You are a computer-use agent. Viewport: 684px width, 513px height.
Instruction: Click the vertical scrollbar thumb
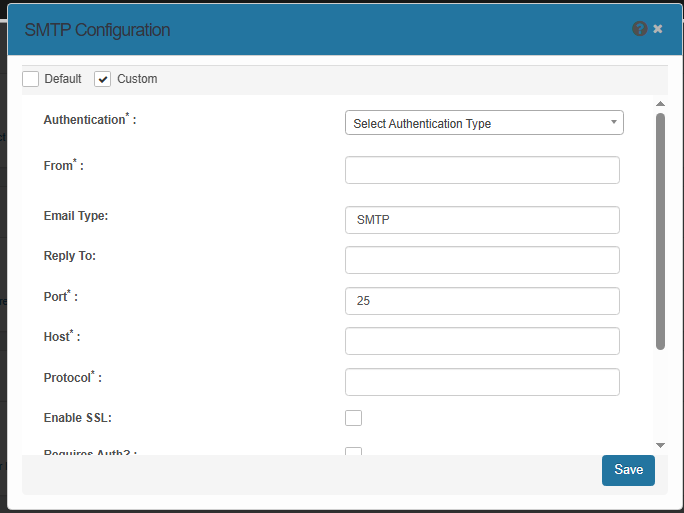[x=660, y=230]
